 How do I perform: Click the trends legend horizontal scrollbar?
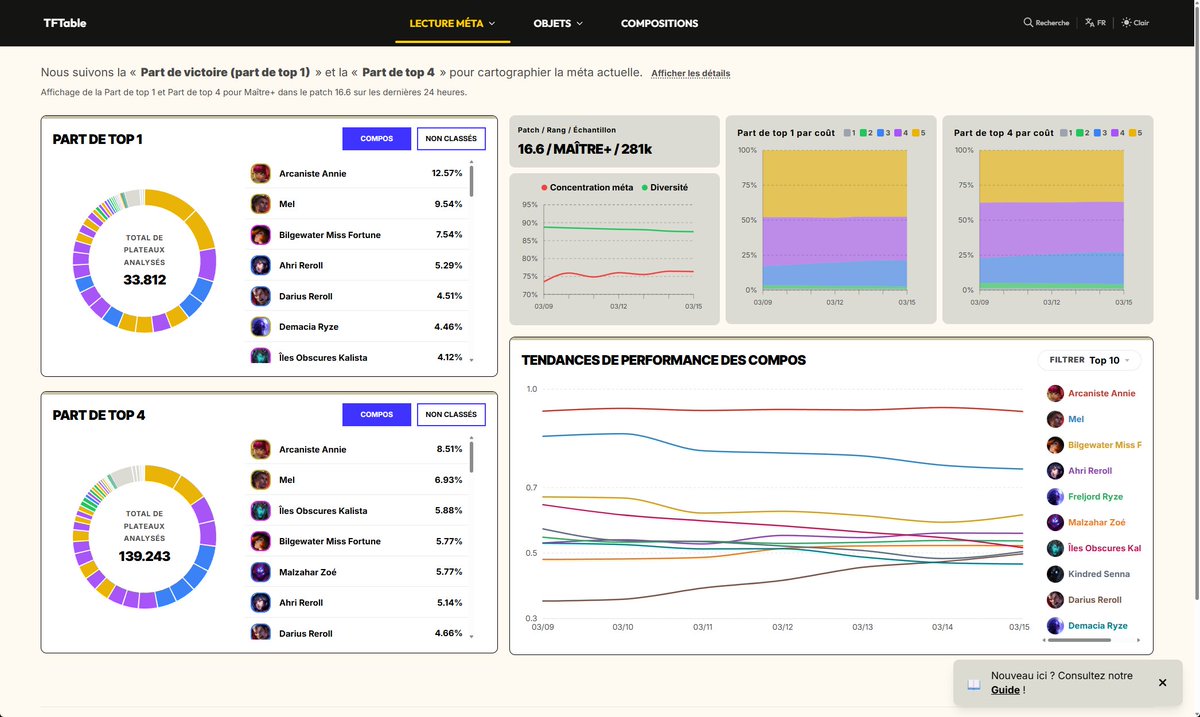(1078, 640)
